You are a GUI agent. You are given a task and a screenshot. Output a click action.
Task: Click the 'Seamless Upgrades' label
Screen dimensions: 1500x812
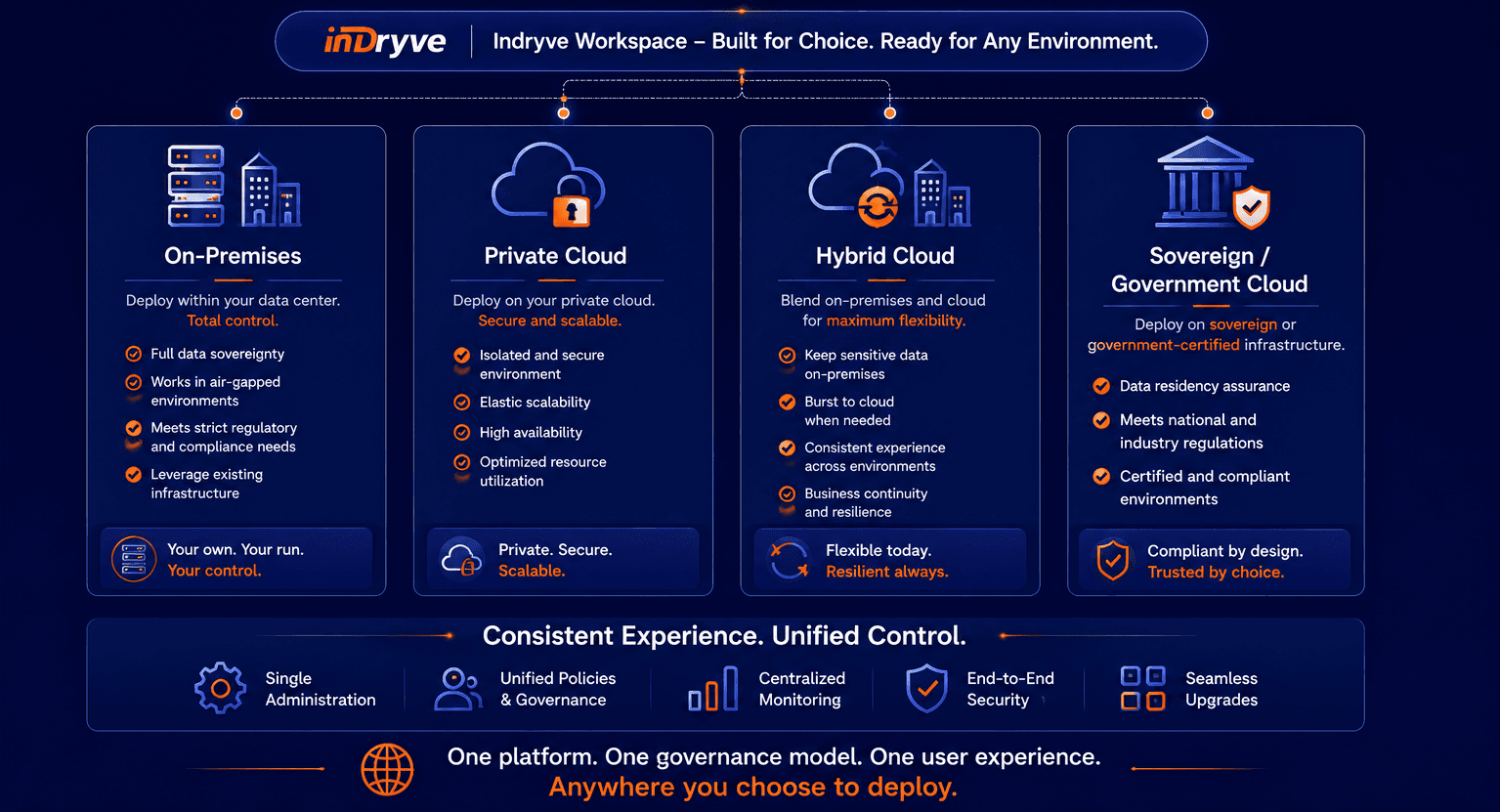tap(1221, 689)
